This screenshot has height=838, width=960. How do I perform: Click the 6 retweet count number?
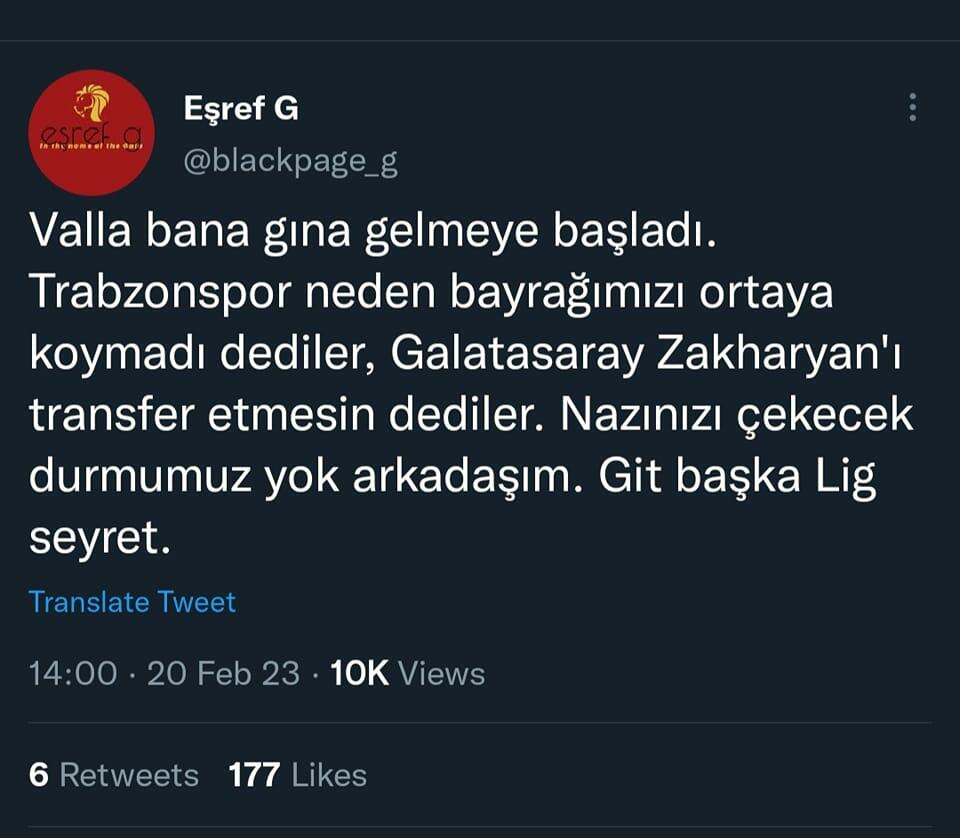point(39,775)
